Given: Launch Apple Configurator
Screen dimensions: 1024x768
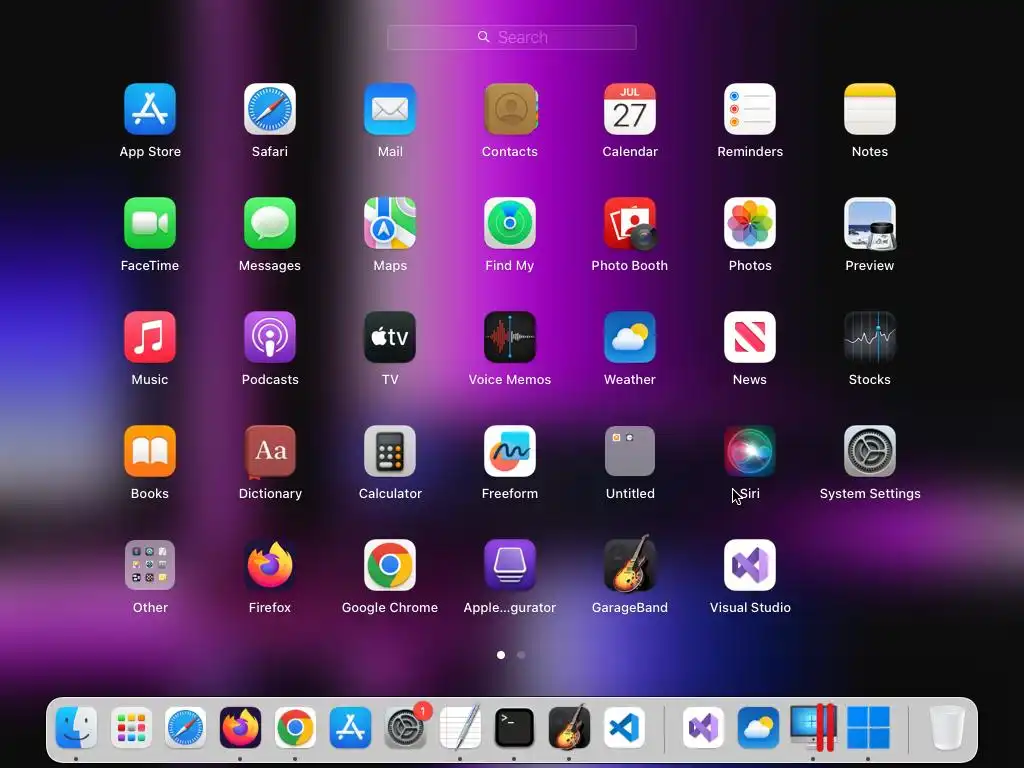Looking at the screenshot, I should pos(510,565).
